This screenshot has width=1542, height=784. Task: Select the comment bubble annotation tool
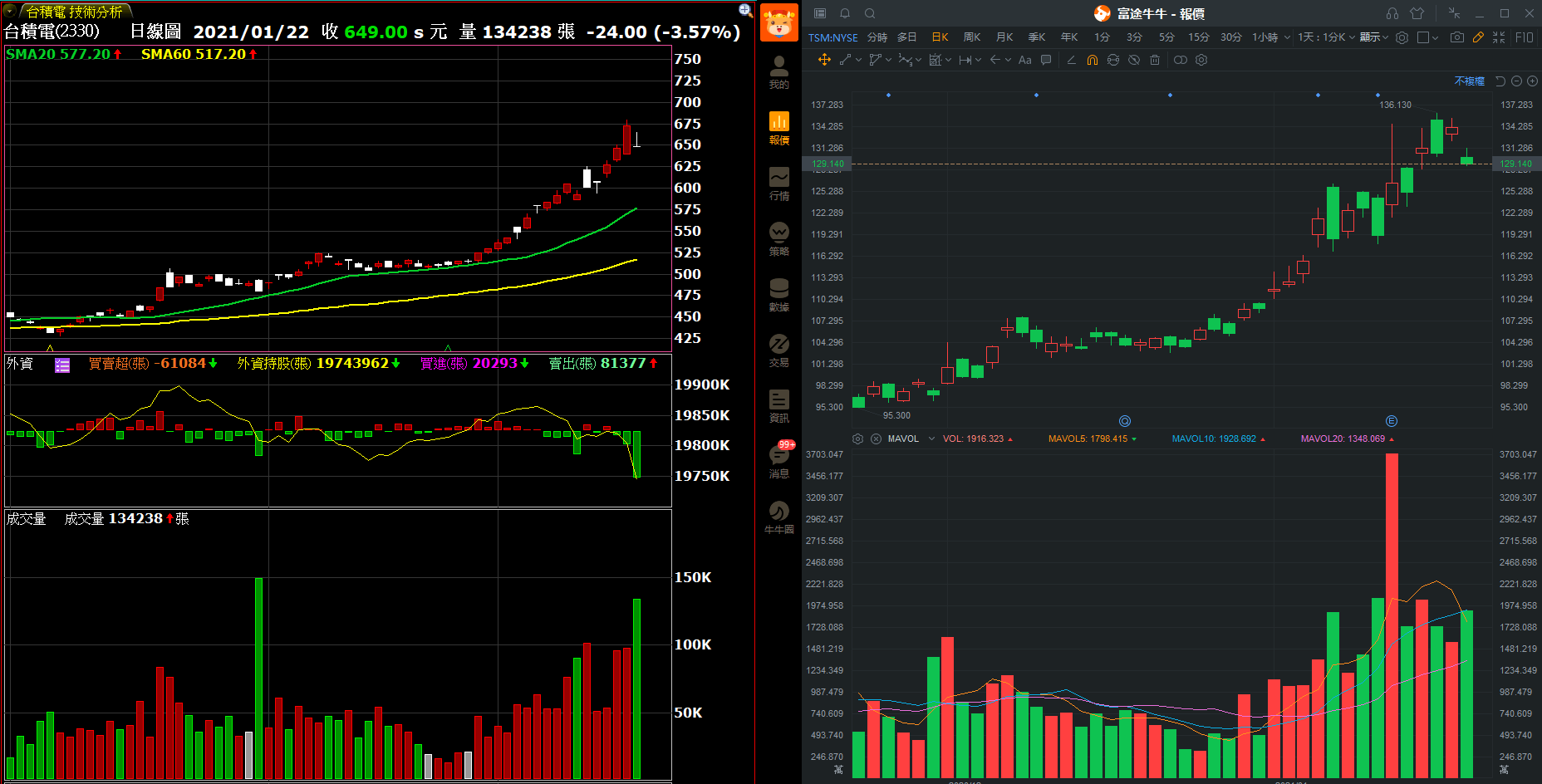click(1046, 60)
